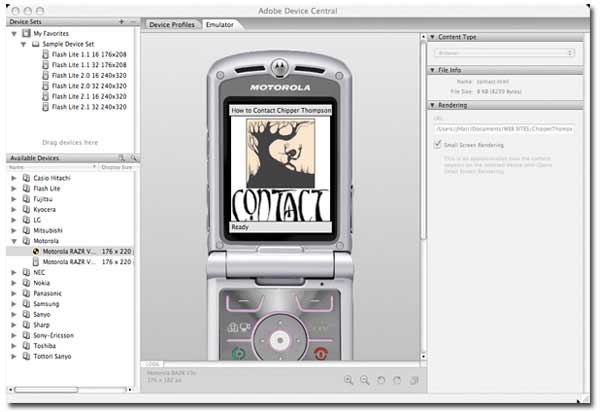The height and width of the screenshot is (412, 600).
Task: Select the second Motorola RAZR device entry
Action: pyautogui.click(x=68, y=262)
